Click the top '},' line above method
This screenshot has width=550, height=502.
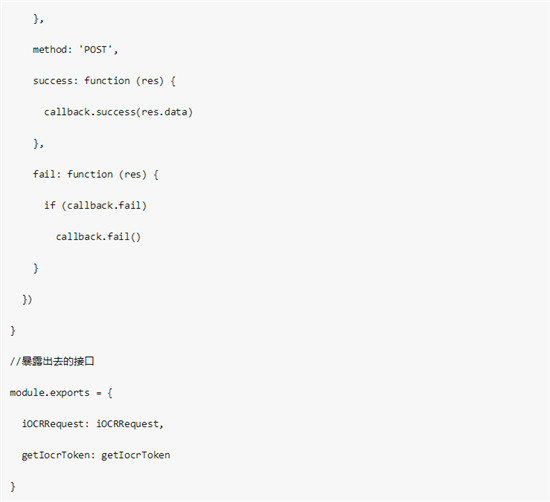pos(39,19)
